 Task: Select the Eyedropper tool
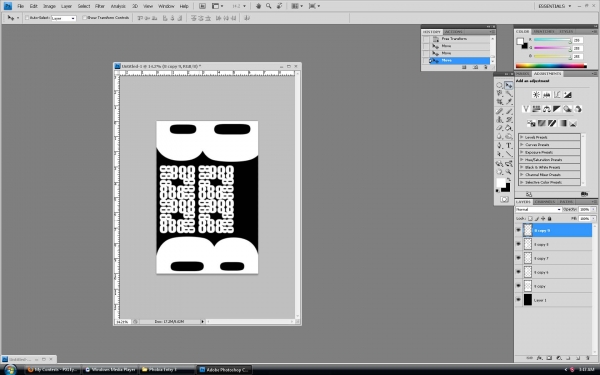pos(509,102)
